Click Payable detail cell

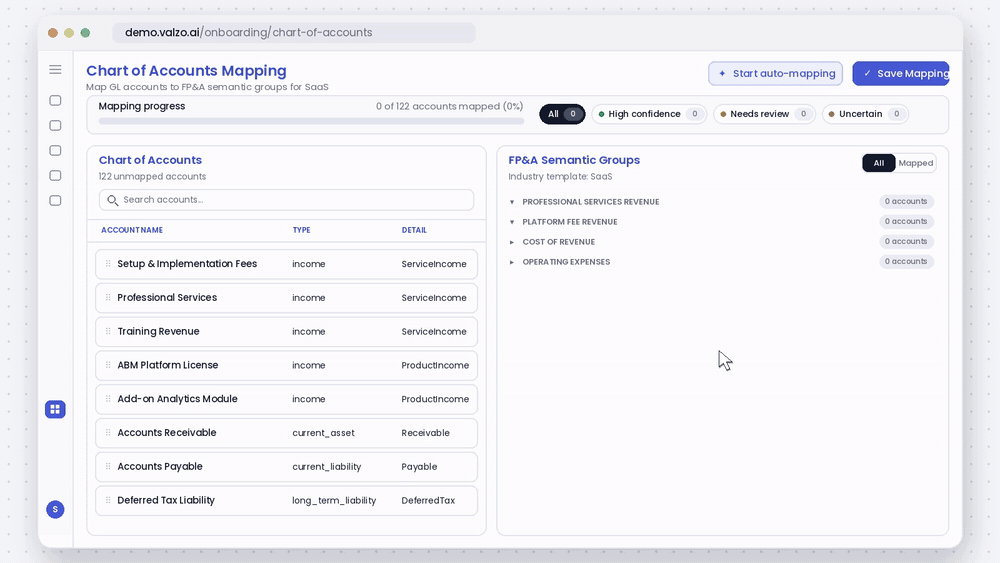click(419, 467)
